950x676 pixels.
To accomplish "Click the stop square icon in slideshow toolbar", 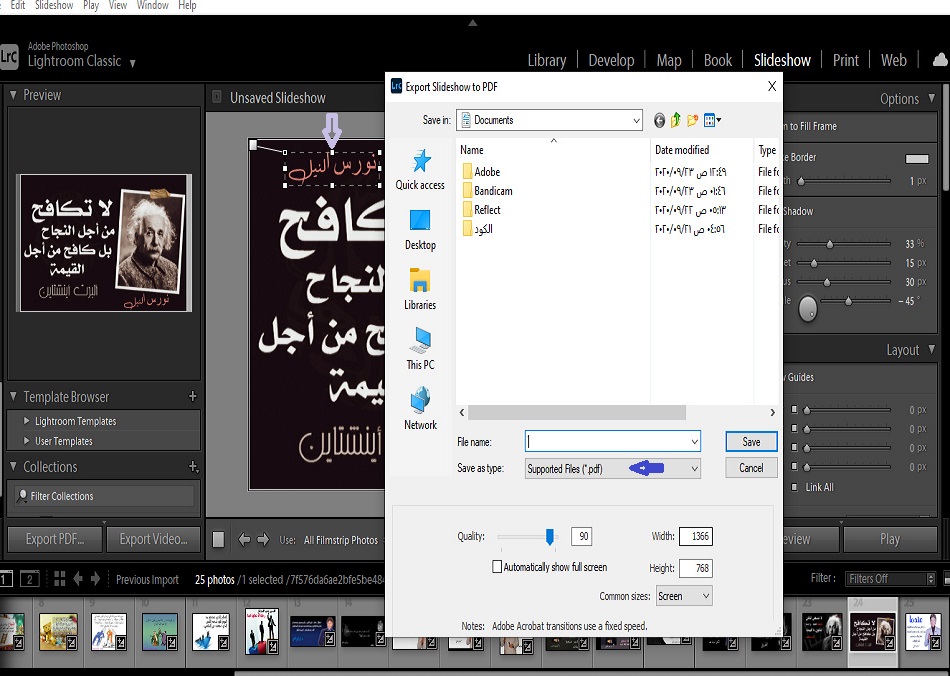I will (x=218, y=540).
